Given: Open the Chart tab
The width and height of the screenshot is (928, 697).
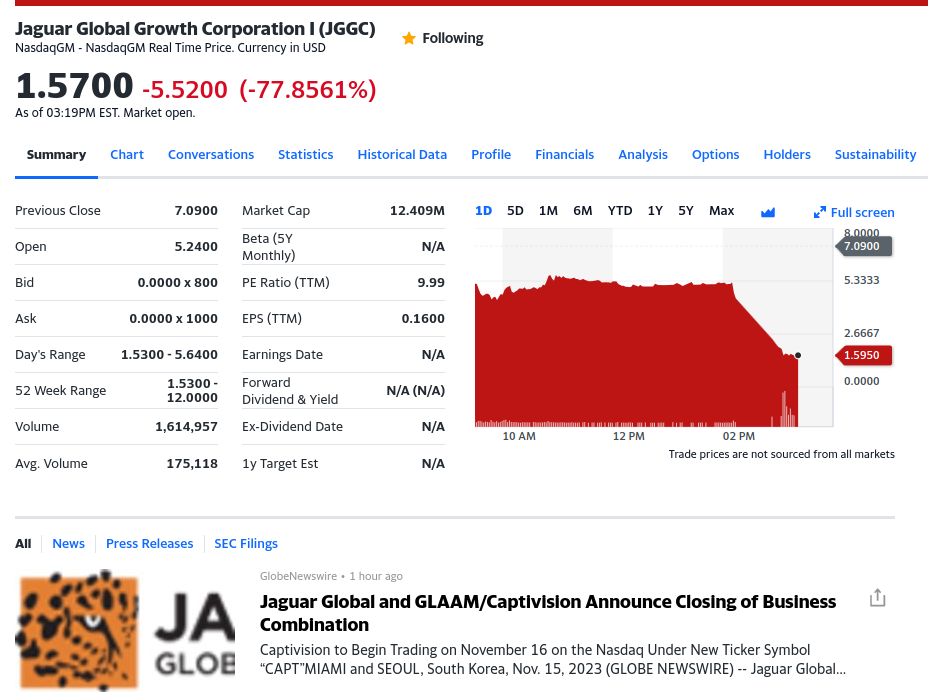Looking at the screenshot, I should [x=127, y=154].
